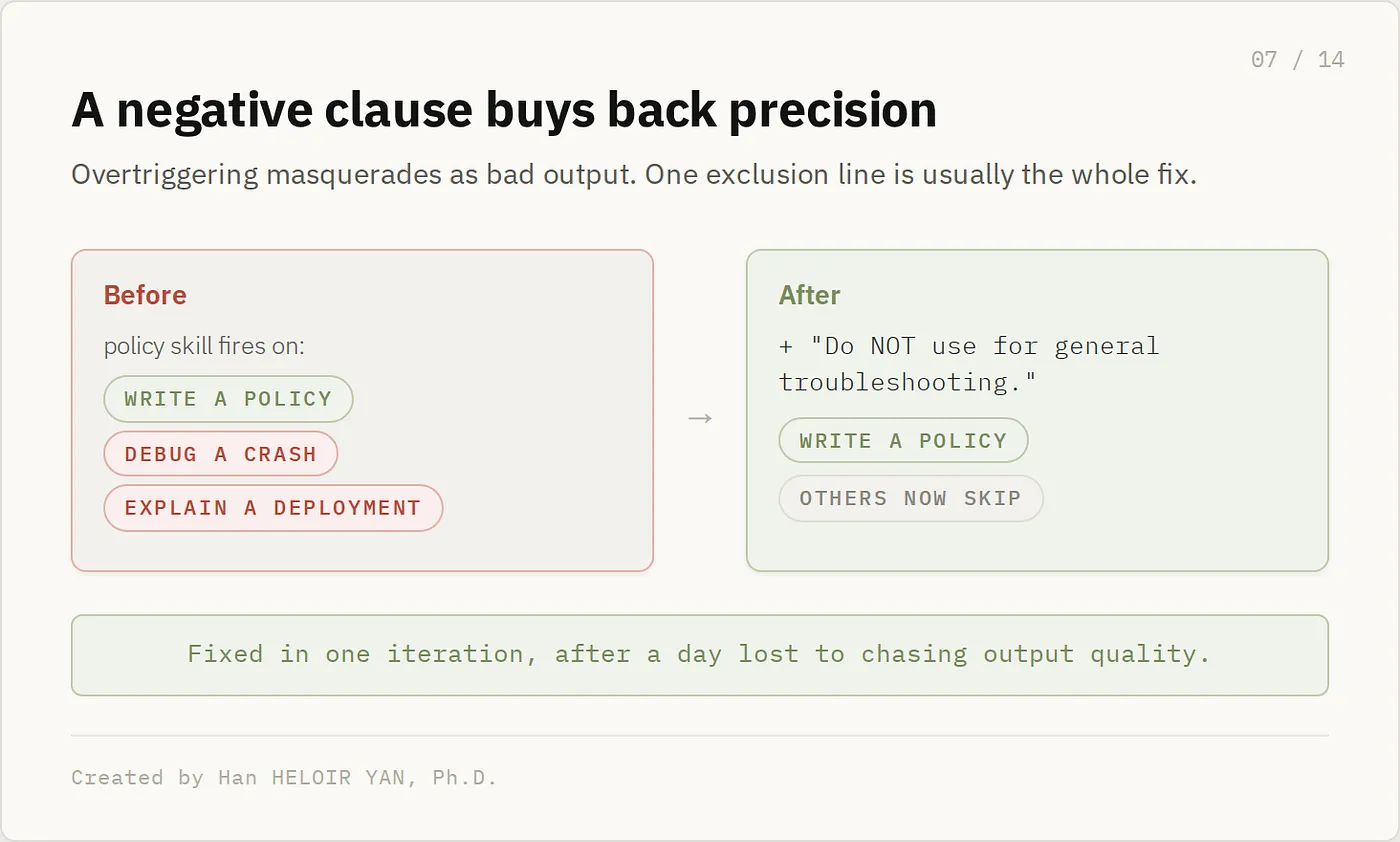Click the slide counter 07 / 14

tap(1297, 59)
